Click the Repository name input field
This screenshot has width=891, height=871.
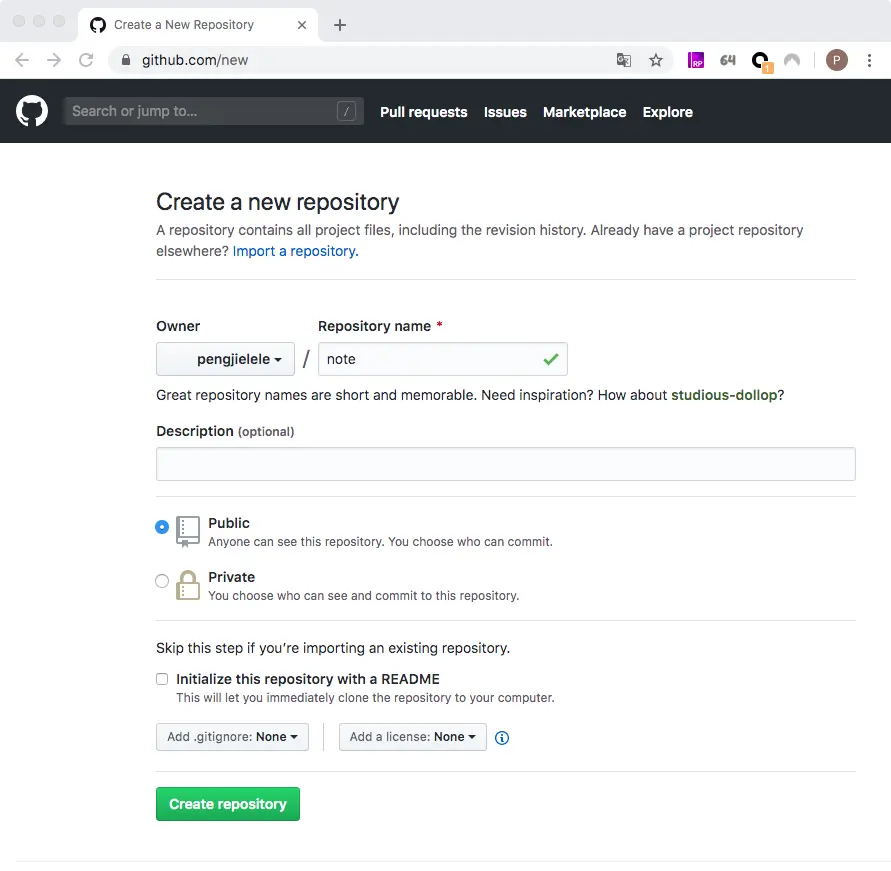coord(443,359)
